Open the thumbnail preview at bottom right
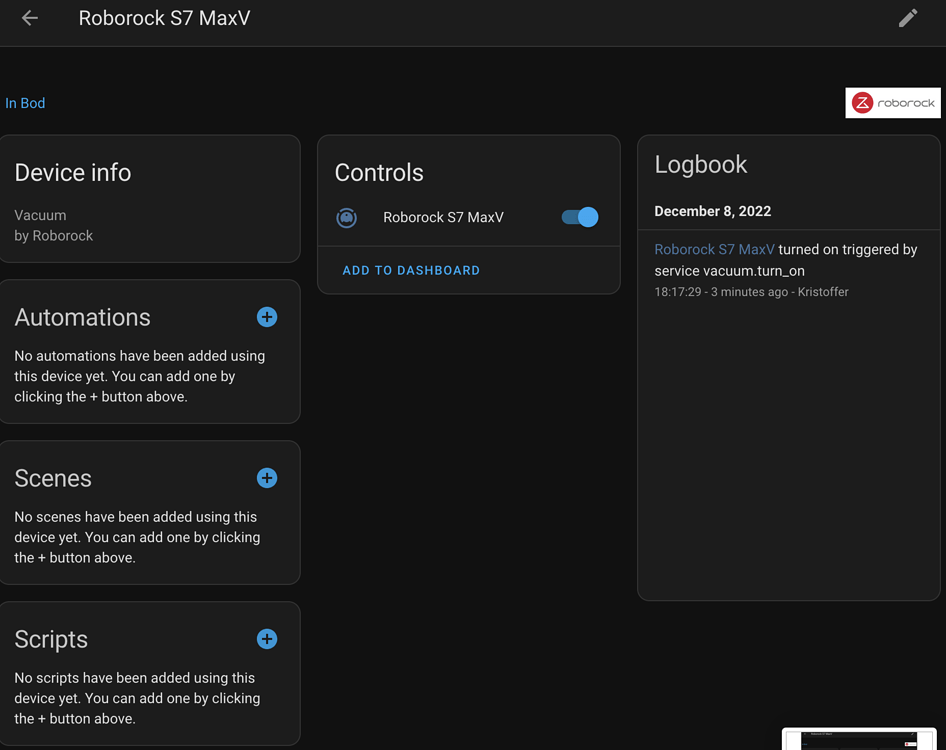946x750 pixels. [x=860, y=739]
